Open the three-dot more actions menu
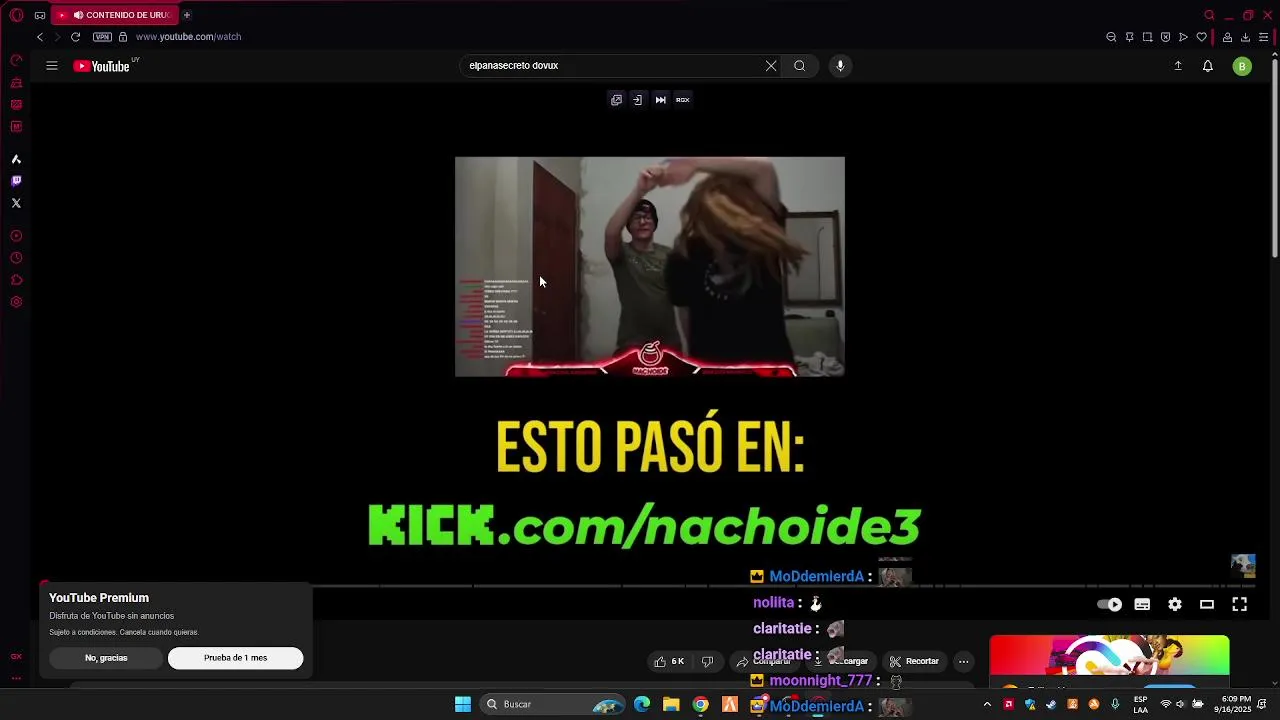 [x=964, y=661]
